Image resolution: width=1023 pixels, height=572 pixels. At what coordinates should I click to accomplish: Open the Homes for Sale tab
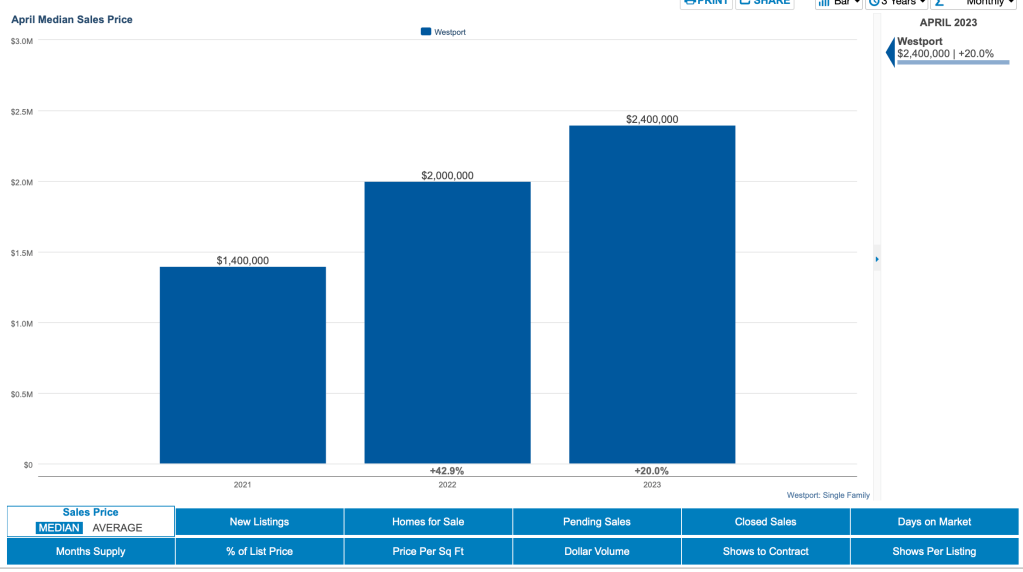(428, 522)
